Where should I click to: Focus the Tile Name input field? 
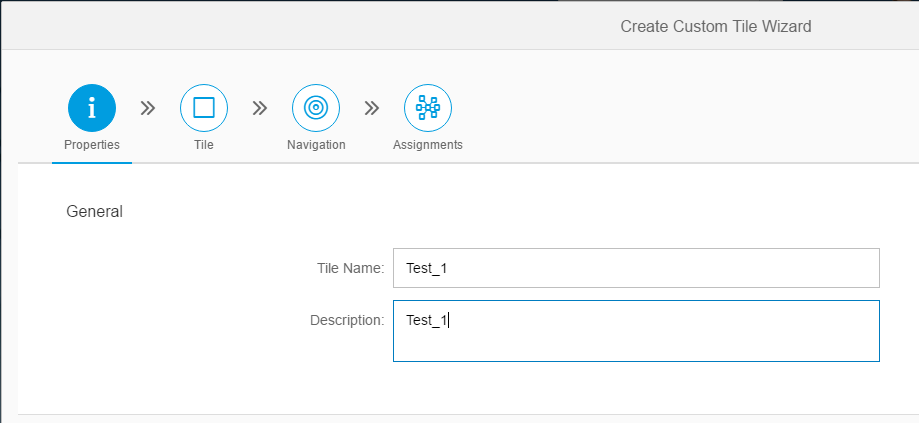click(636, 268)
